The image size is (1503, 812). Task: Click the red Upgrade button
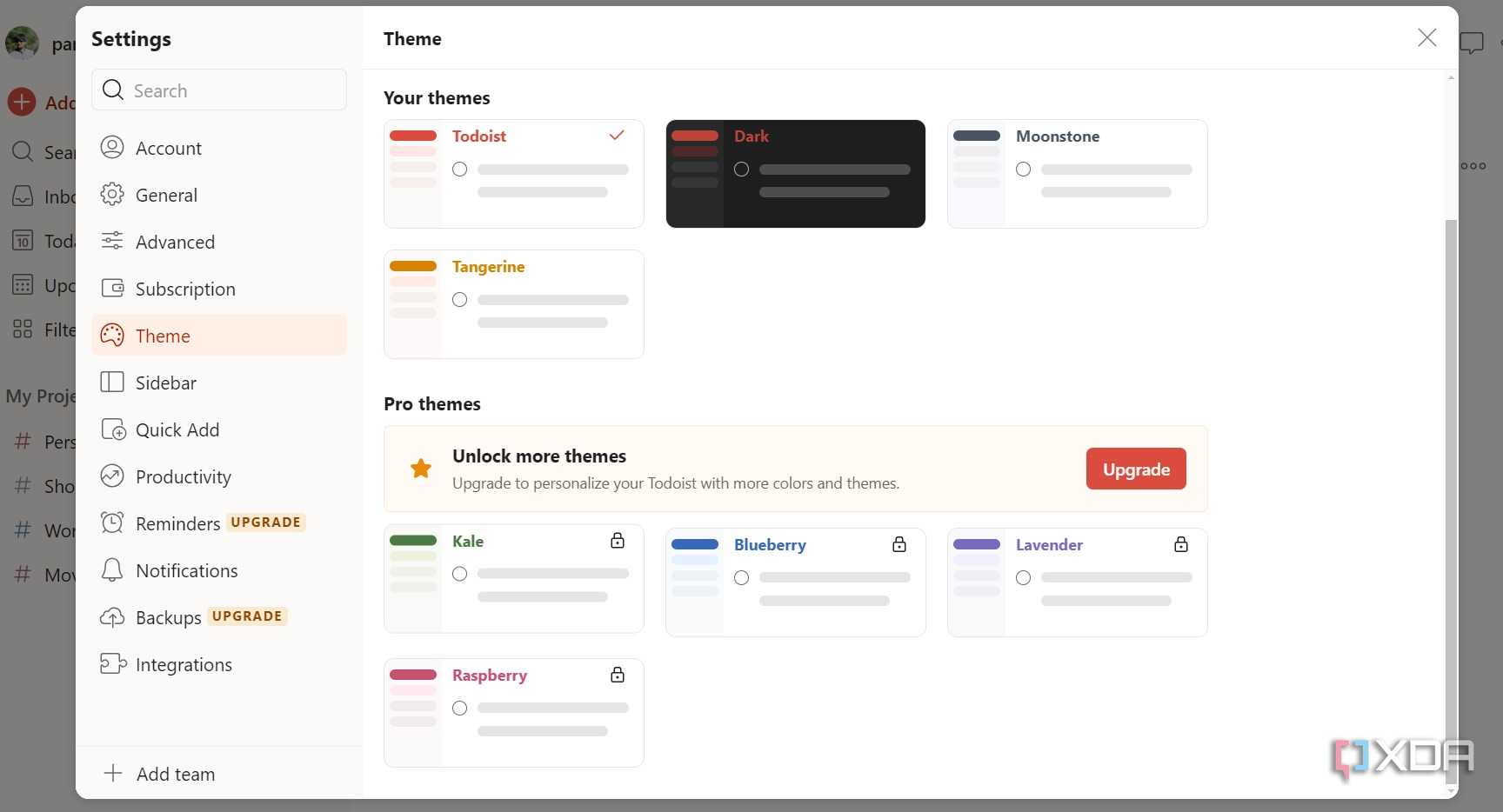pos(1136,469)
